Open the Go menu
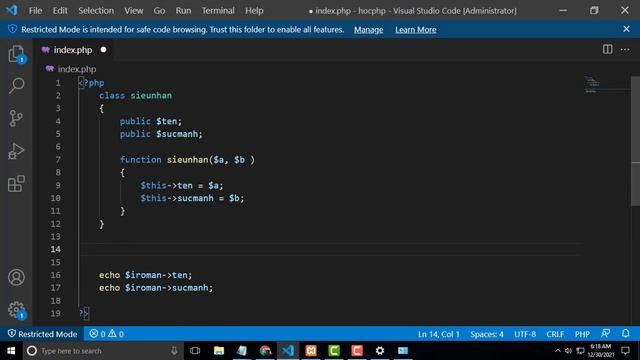 [159, 11]
